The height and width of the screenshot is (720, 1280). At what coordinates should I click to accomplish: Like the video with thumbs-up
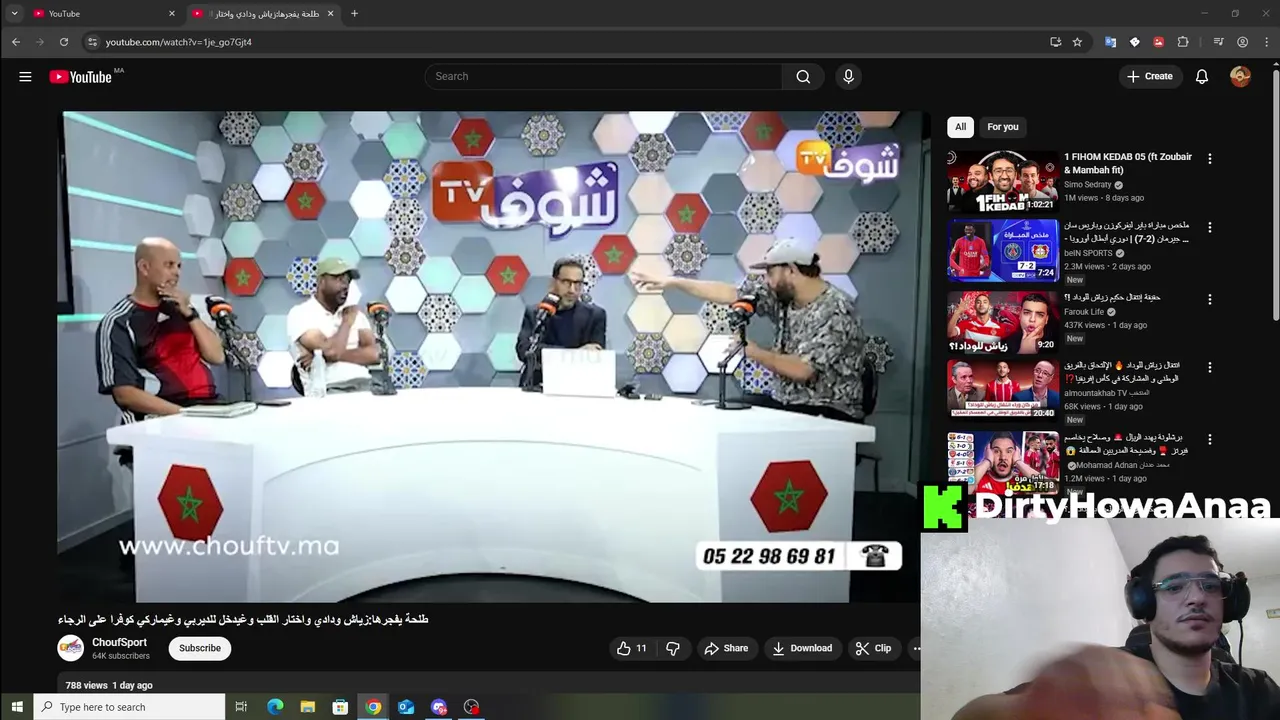(x=631, y=648)
